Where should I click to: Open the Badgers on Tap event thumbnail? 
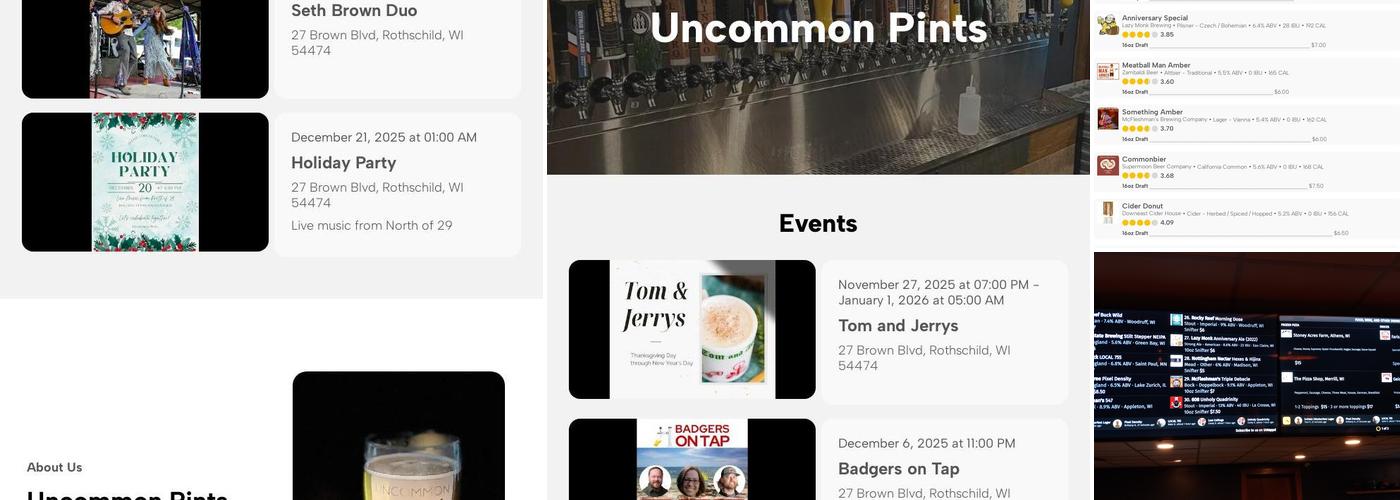tap(692, 459)
